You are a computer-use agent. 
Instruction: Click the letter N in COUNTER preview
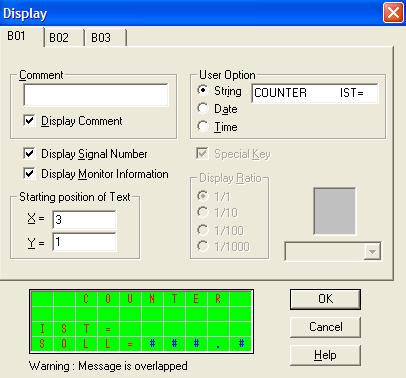(x=152, y=299)
